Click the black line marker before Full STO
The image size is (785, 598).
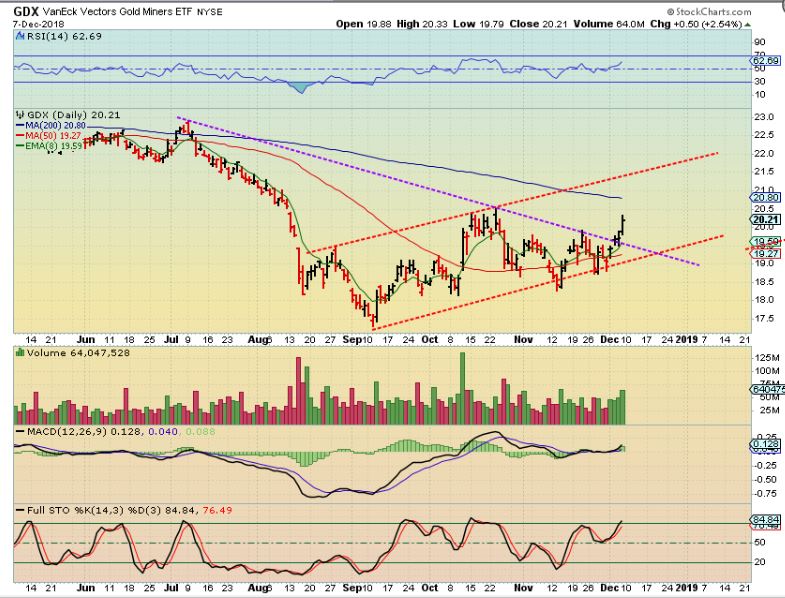click(x=20, y=510)
